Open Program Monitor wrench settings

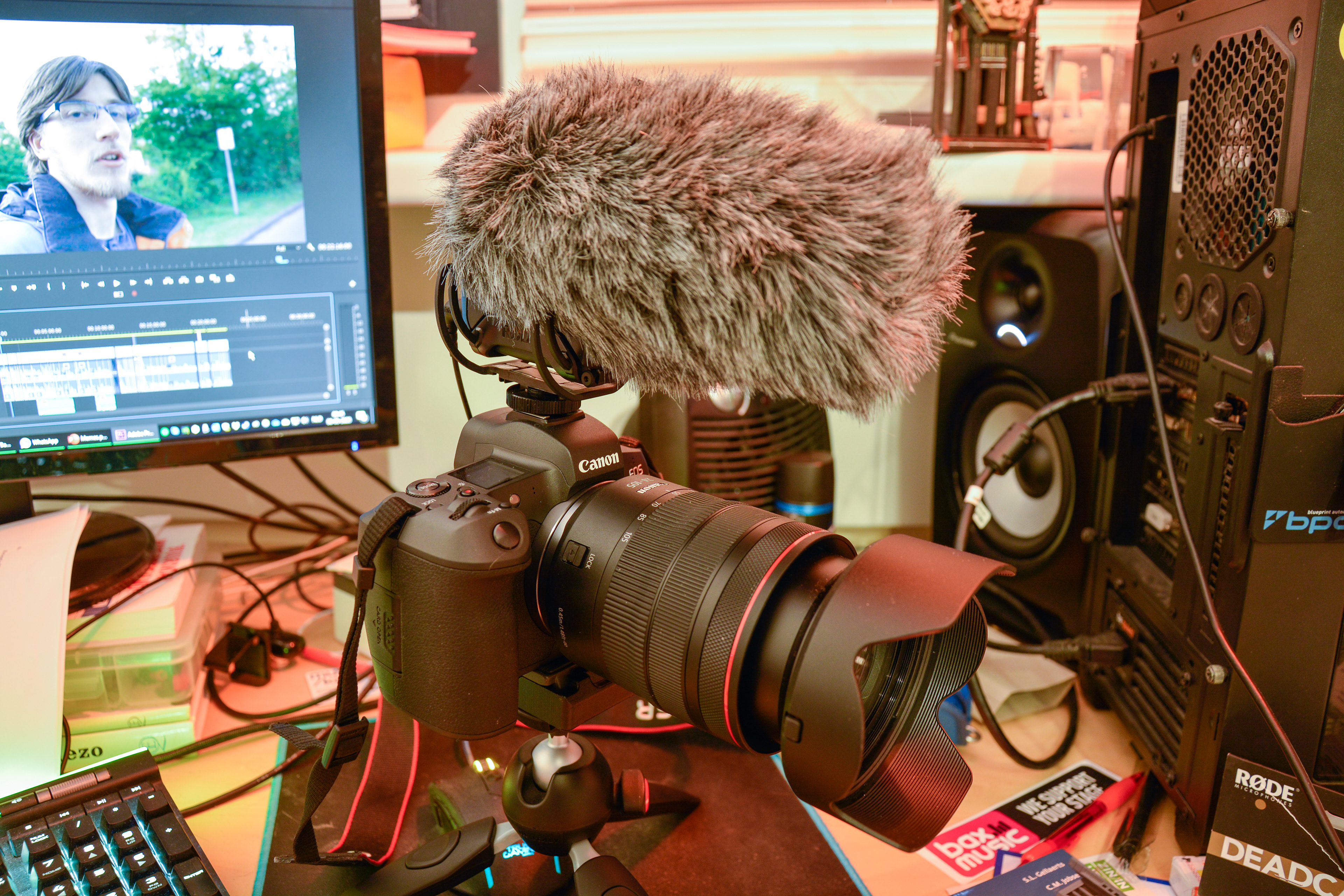(x=311, y=247)
